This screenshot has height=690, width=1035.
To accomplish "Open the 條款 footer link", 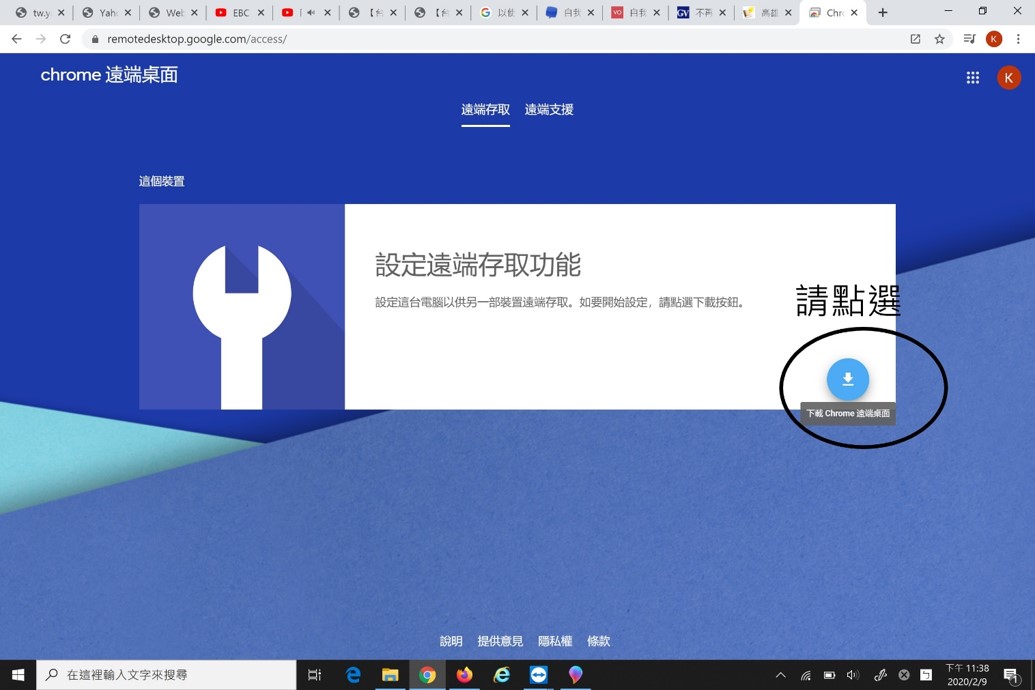I will click(x=599, y=641).
